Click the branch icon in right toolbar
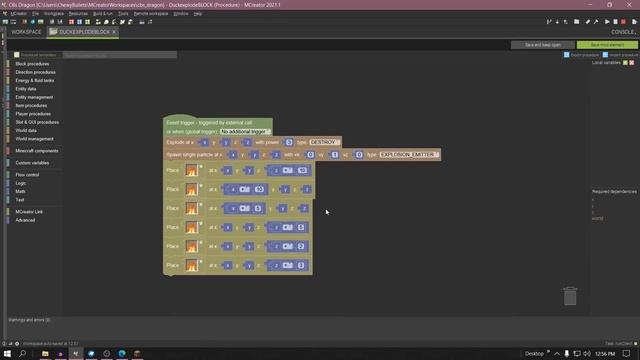 point(549,22)
